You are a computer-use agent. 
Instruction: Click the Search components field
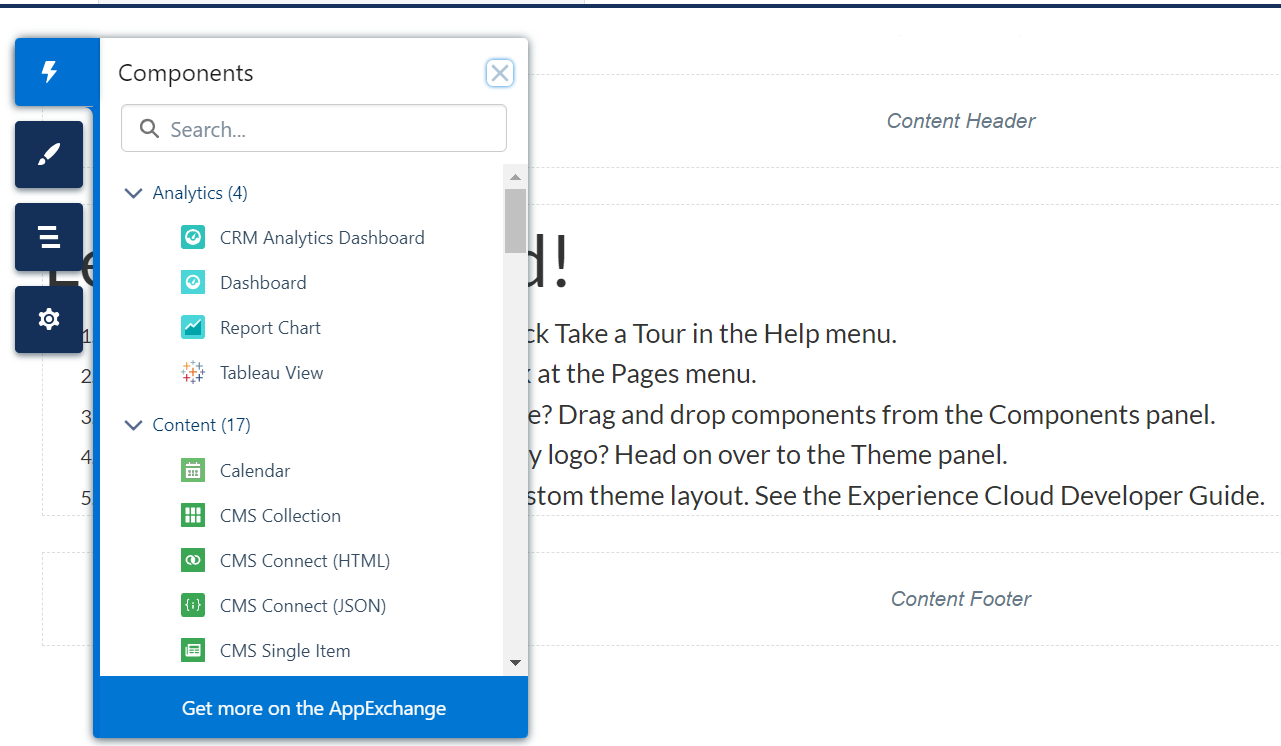325,129
